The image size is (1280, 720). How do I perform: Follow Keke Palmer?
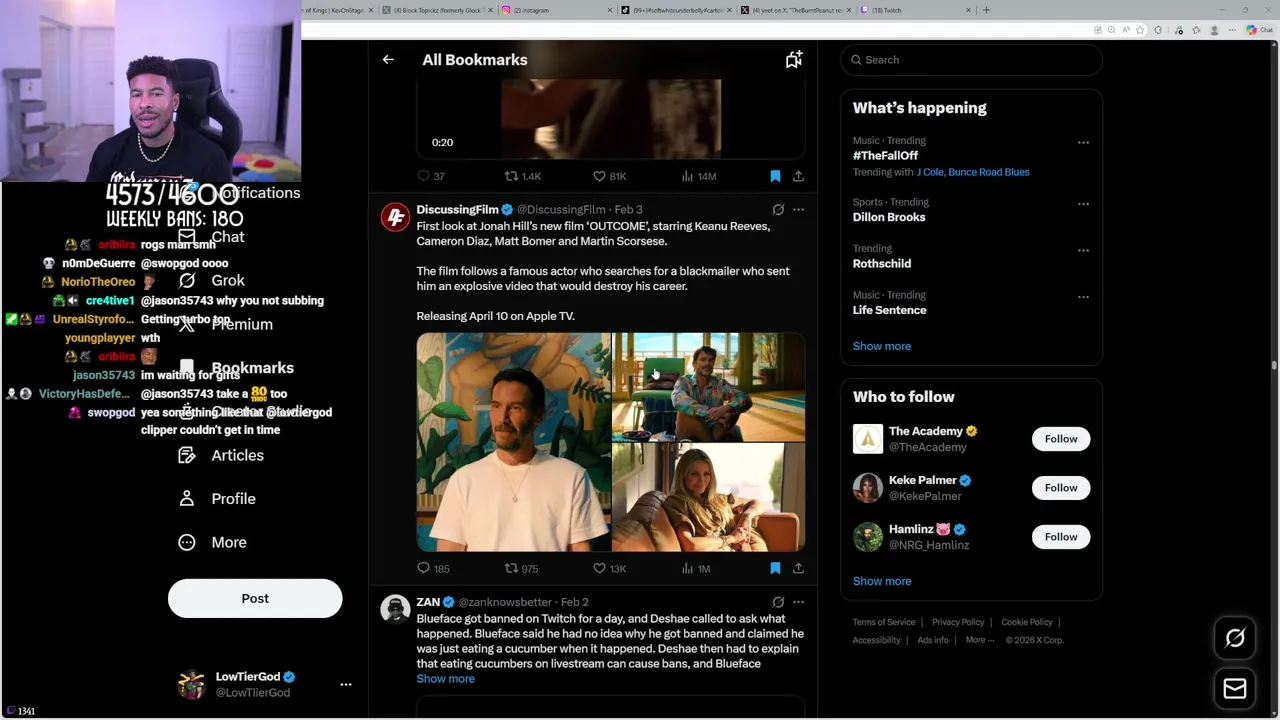pyautogui.click(x=1061, y=488)
